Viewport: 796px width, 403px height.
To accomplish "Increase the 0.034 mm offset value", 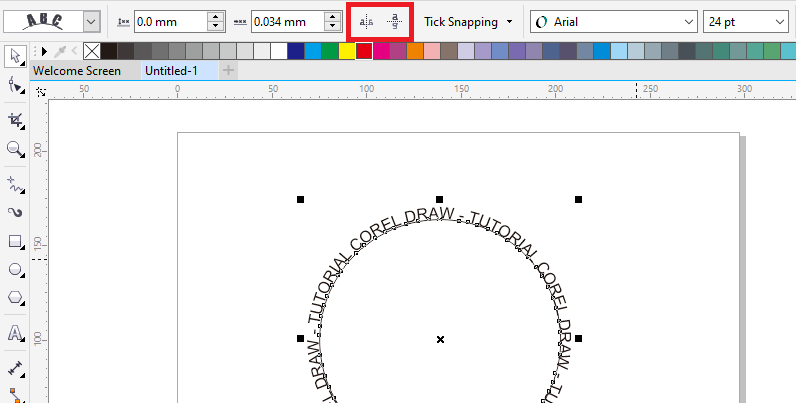I will (x=333, y=17).
